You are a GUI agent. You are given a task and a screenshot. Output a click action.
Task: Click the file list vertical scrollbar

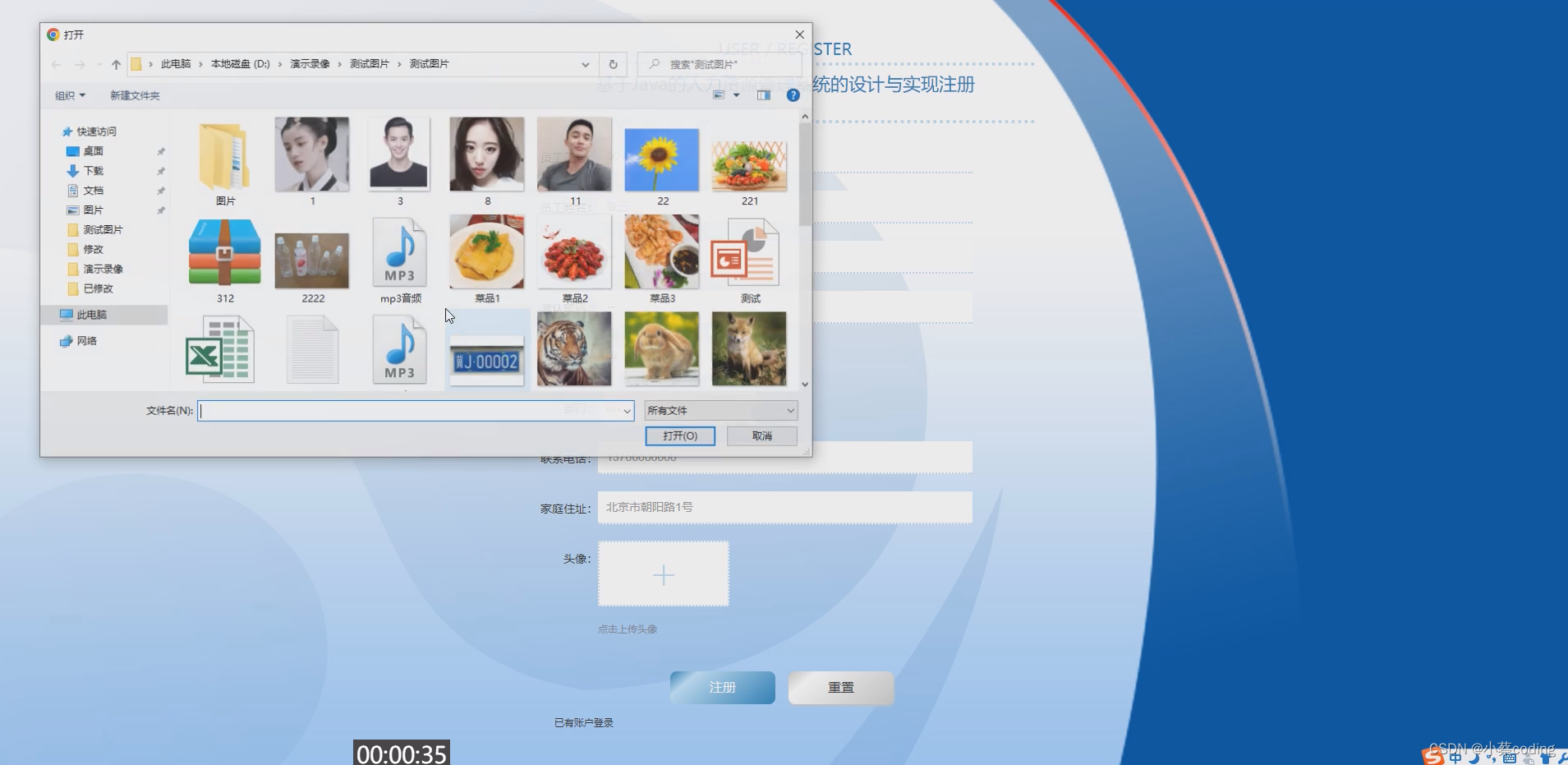(805, 174)
